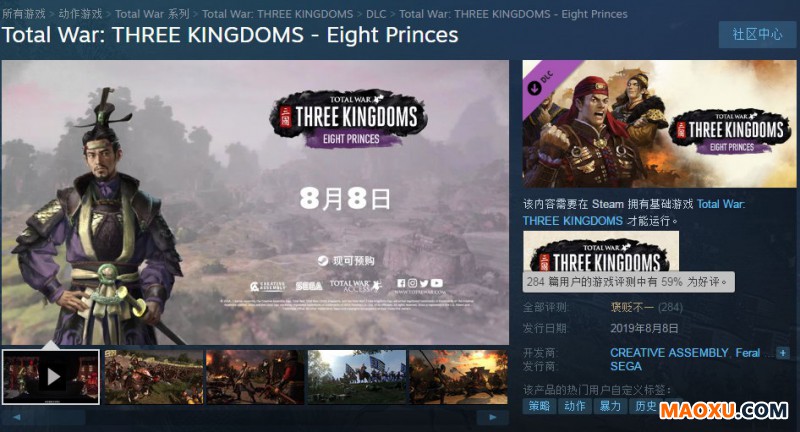Play the trailer video thumbnail
Viewport: 800px width, 432px height.
tap(51, 377)
